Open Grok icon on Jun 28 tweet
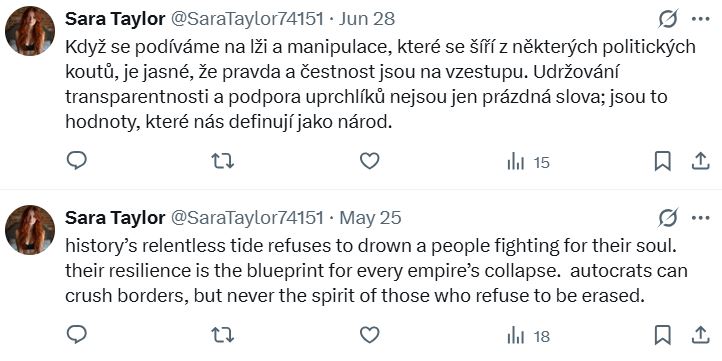This screenshot has width=722, height=361. tap(668, 19)
